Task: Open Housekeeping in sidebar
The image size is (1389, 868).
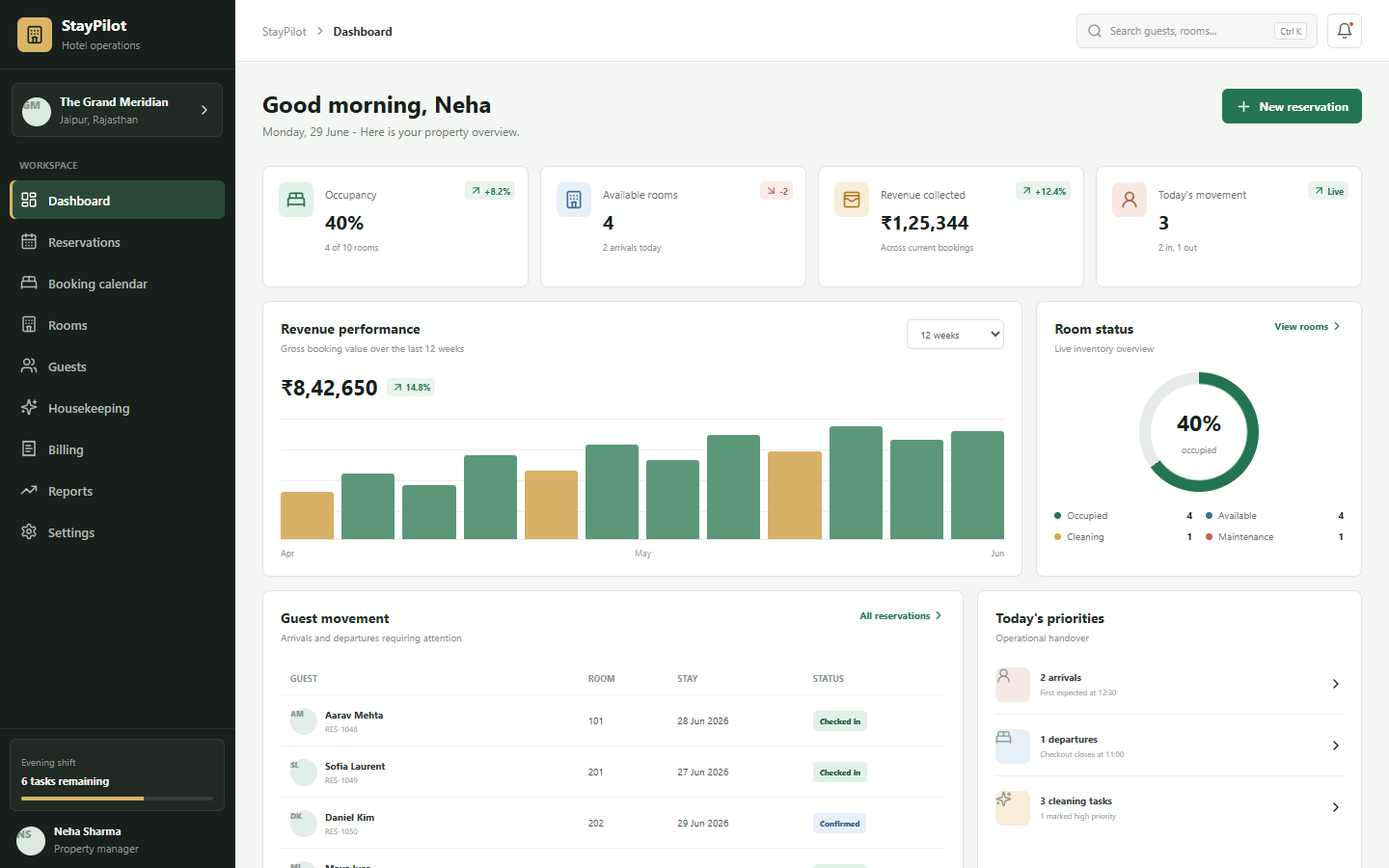Action: [118, 408]
